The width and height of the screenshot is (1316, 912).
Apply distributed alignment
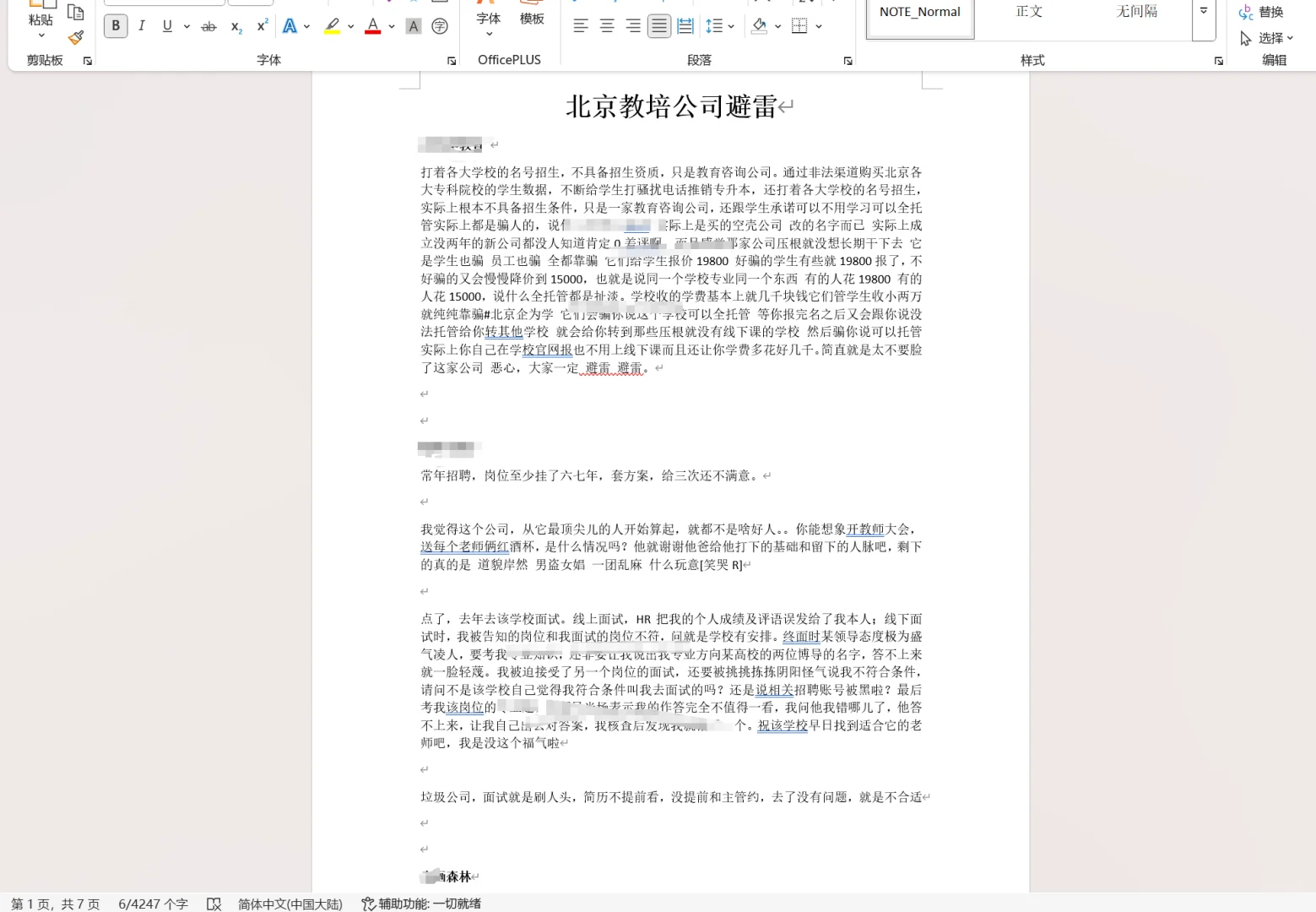point(685,26)
